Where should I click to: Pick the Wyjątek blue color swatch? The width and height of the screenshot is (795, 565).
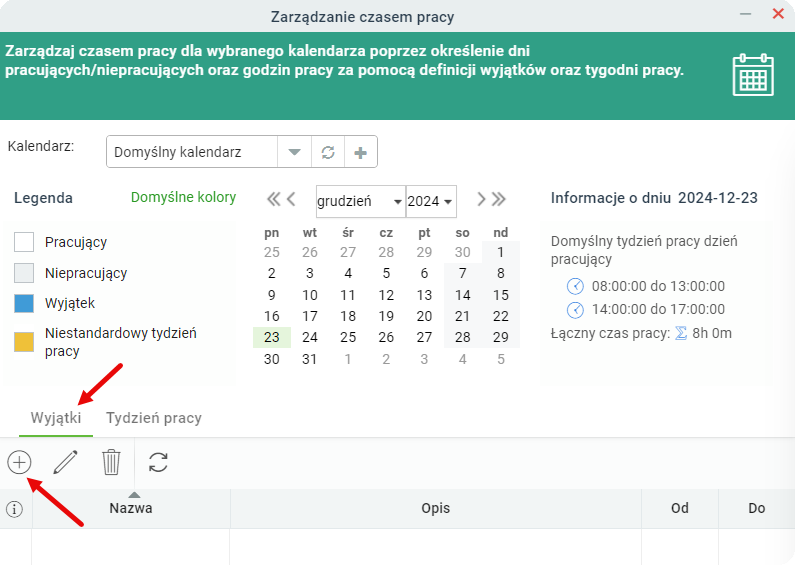coord(24,303)
